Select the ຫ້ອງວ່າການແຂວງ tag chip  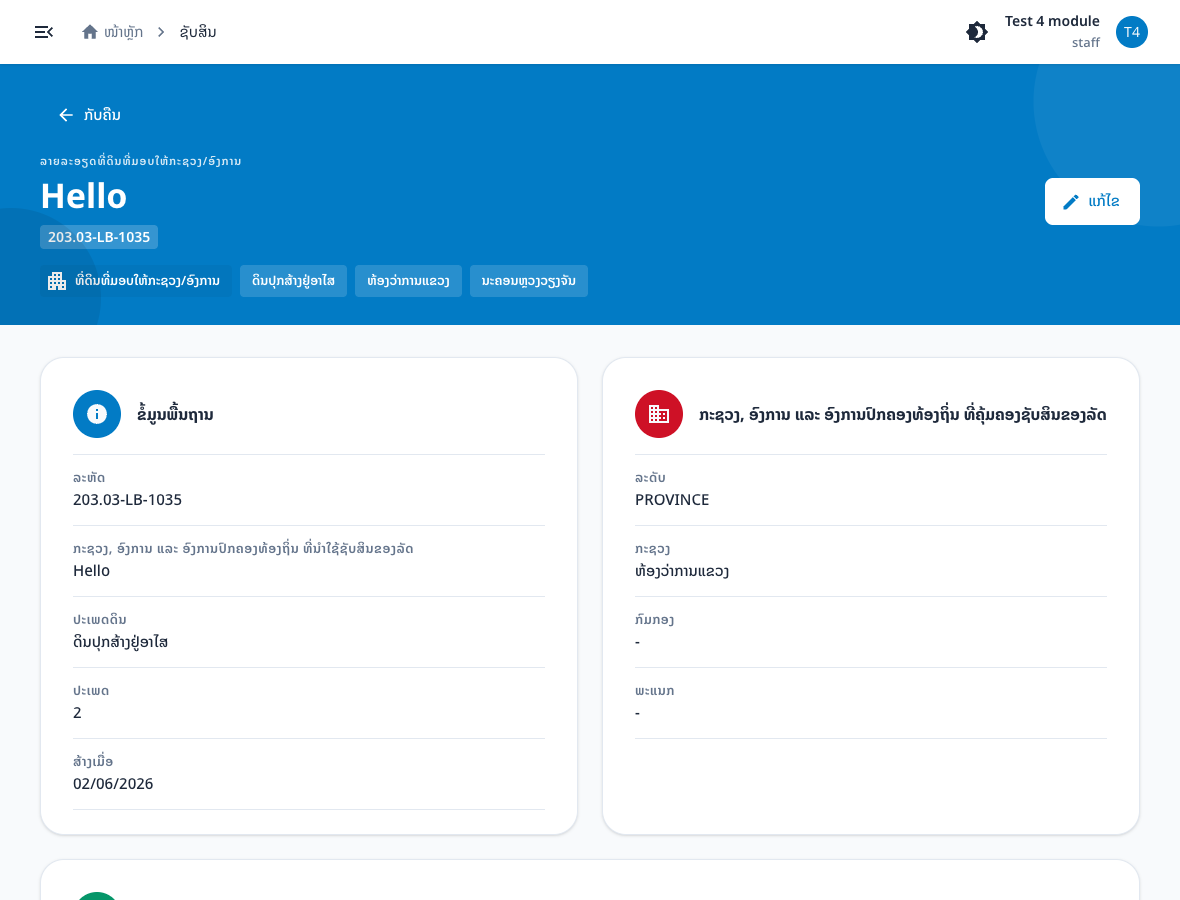click(x=408, y=281)
